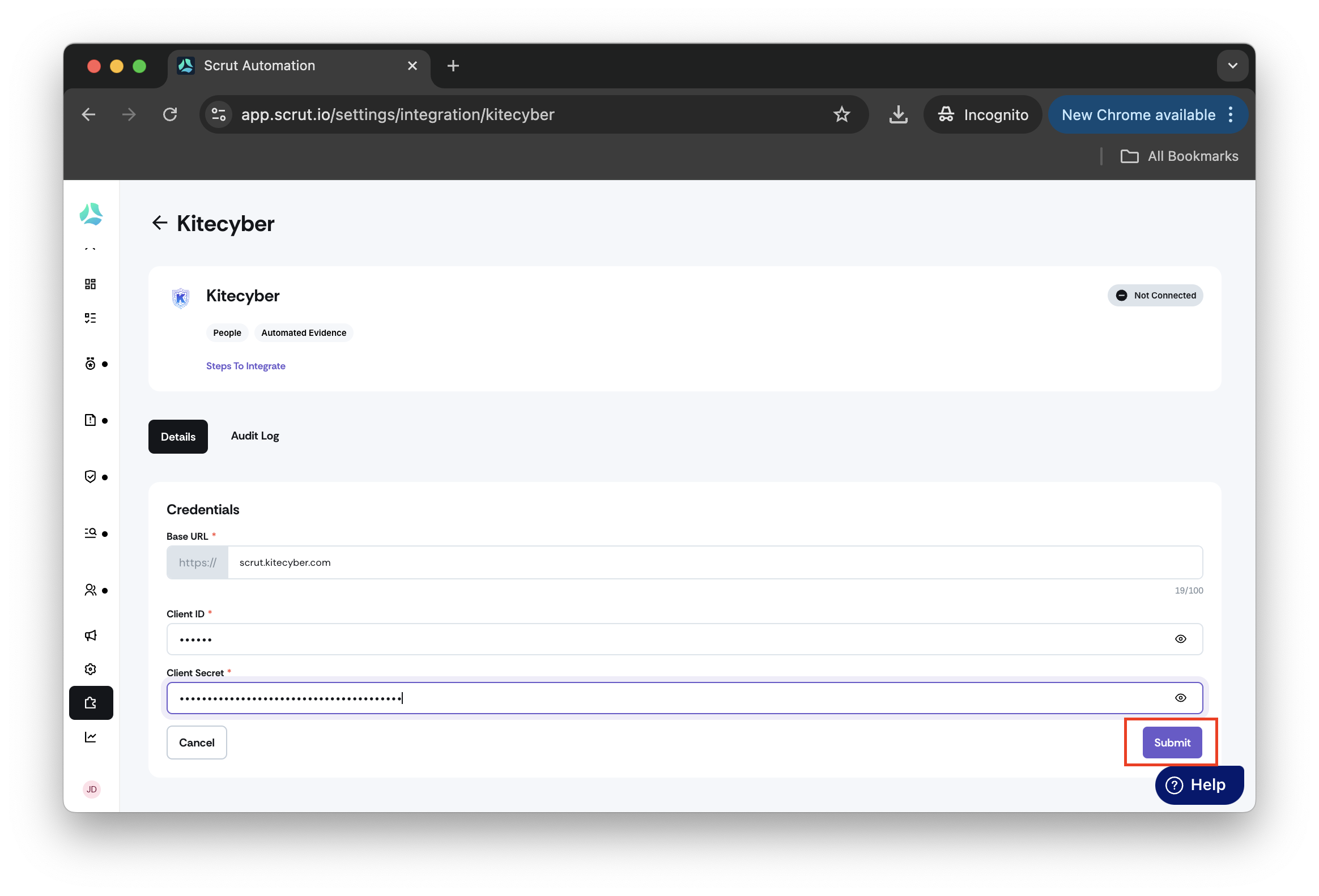Screen dimensions: 1319x896
Task: Open the analytics chart sidebar icon
Action: click(90, 737)
